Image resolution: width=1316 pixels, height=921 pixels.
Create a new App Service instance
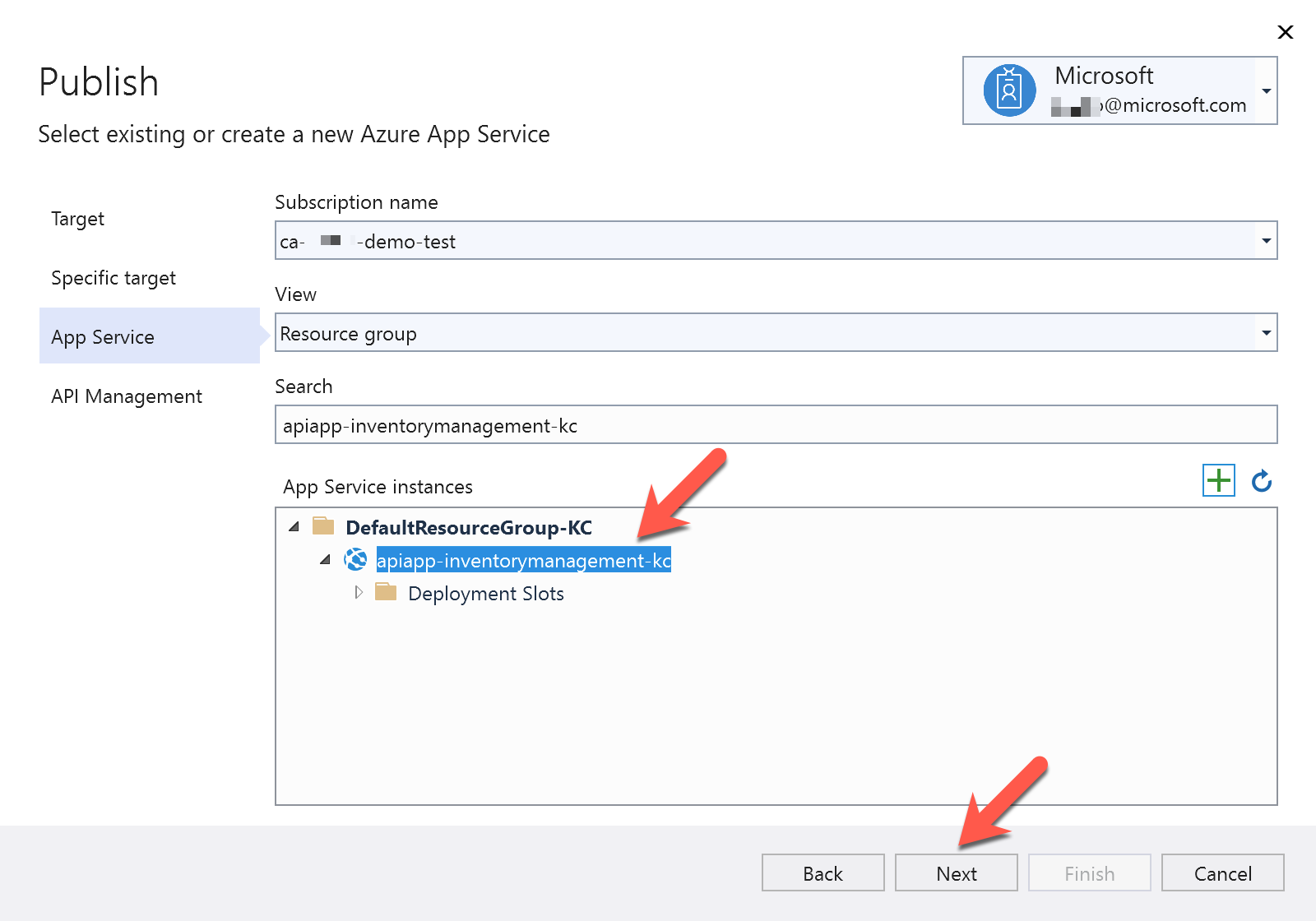coord(1218,480)
